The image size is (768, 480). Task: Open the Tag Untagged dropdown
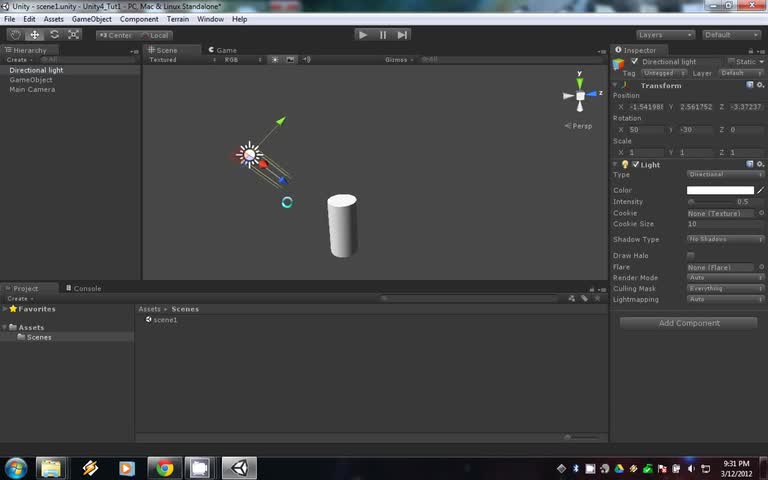tap(664, 73)
